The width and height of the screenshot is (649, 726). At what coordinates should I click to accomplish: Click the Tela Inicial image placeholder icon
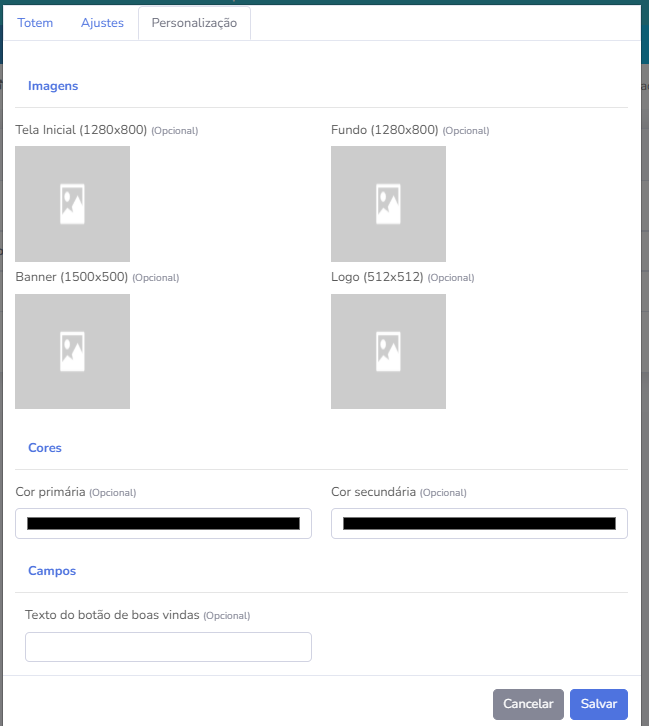coord(72,204)
